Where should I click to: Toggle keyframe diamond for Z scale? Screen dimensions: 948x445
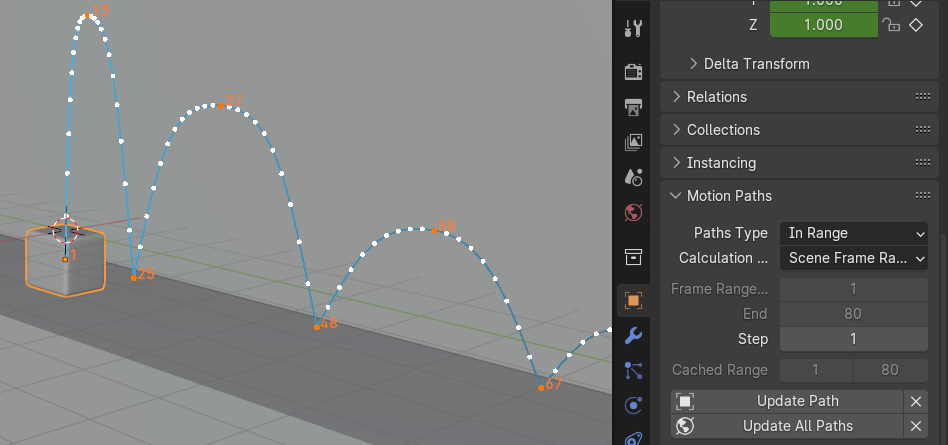tap(915, 25)
